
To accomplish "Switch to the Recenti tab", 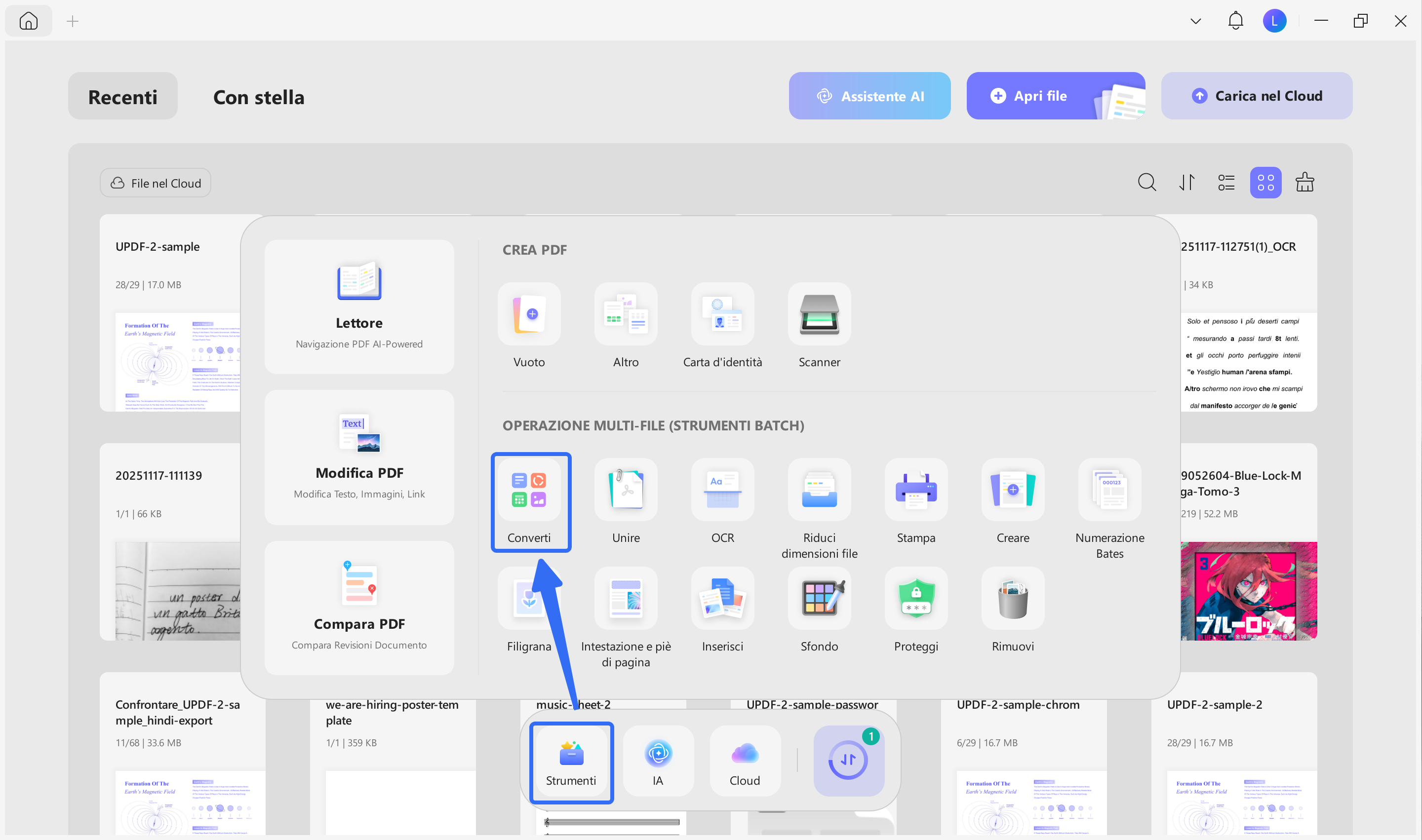I will coord(123,96).
